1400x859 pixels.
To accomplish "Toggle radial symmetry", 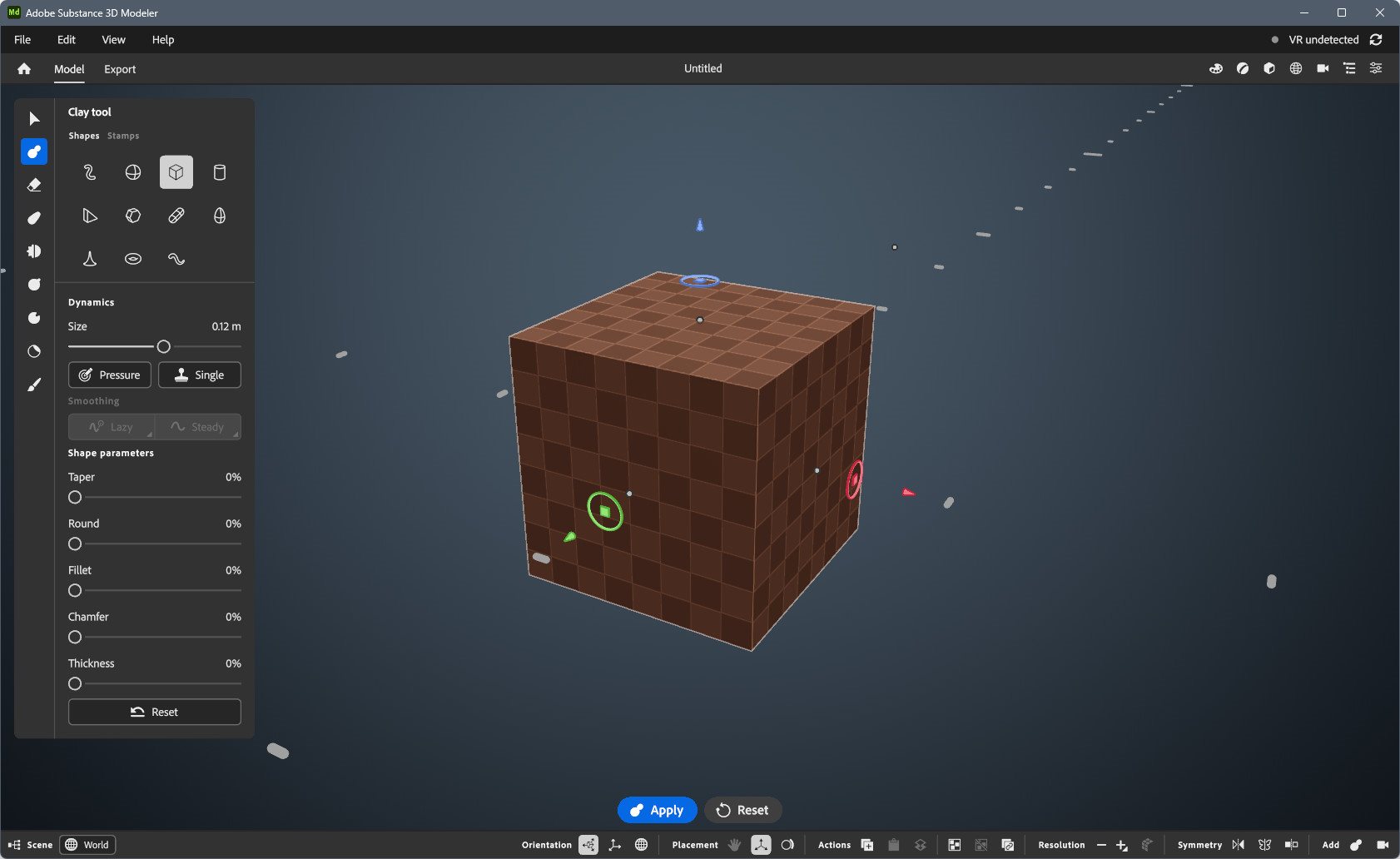I will pos(1265,845).
